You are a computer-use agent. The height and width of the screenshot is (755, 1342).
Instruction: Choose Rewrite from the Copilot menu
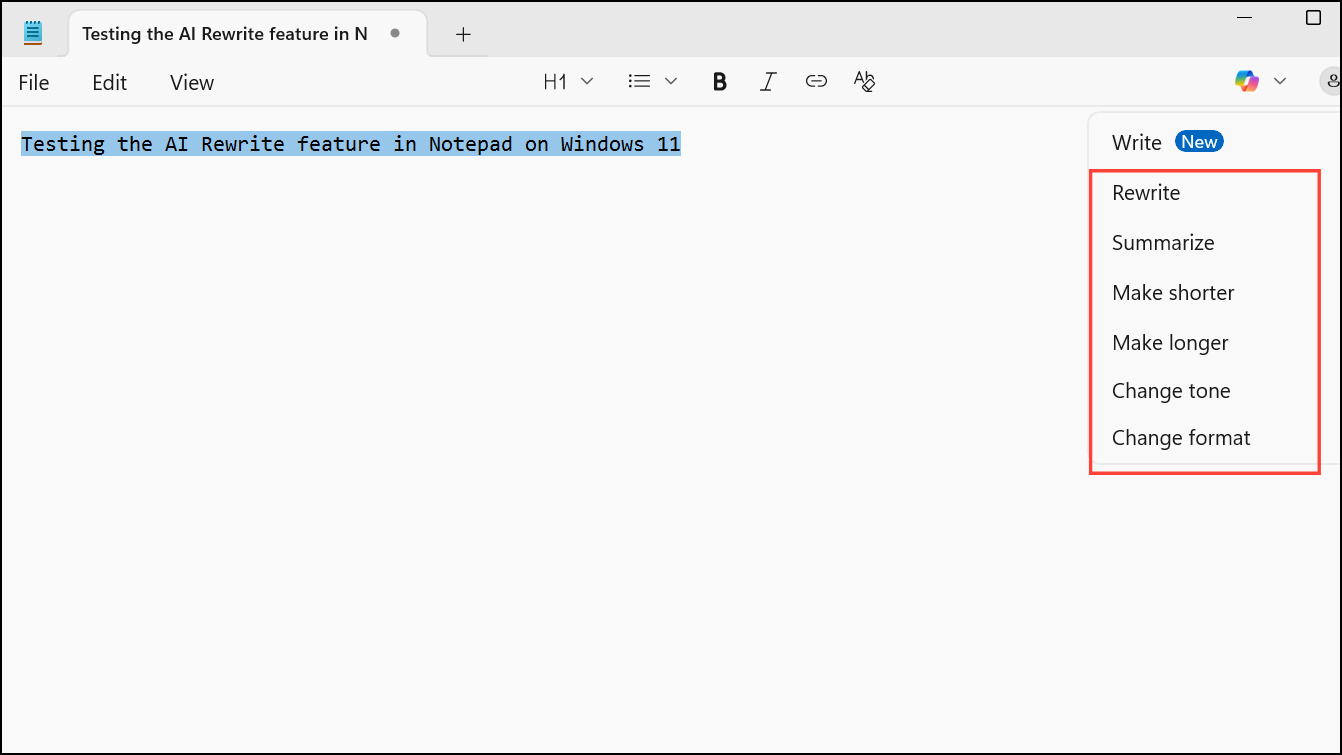pyautogui.click(x=1146, y=193)
